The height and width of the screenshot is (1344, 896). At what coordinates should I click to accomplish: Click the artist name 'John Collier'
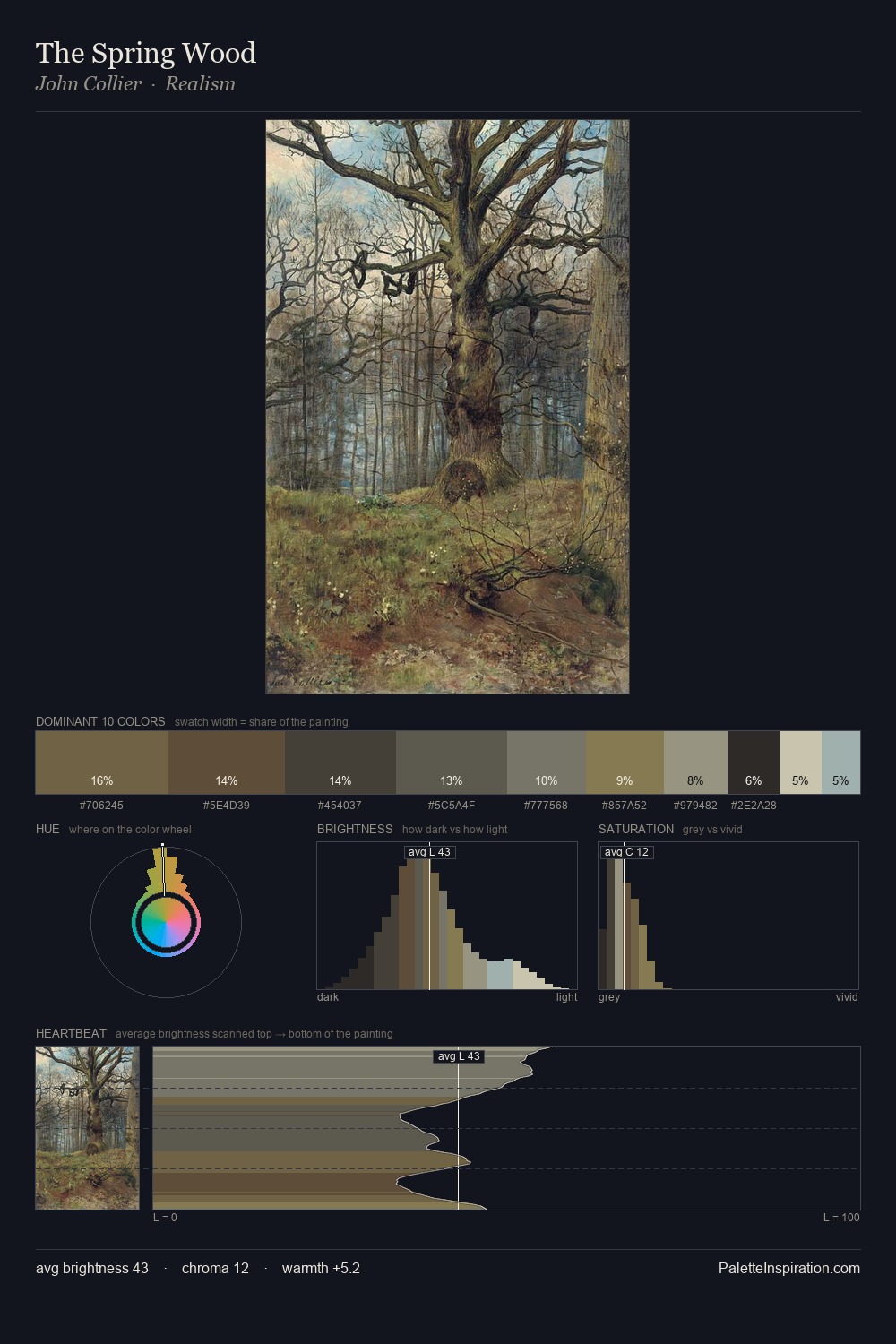point(89,84)
